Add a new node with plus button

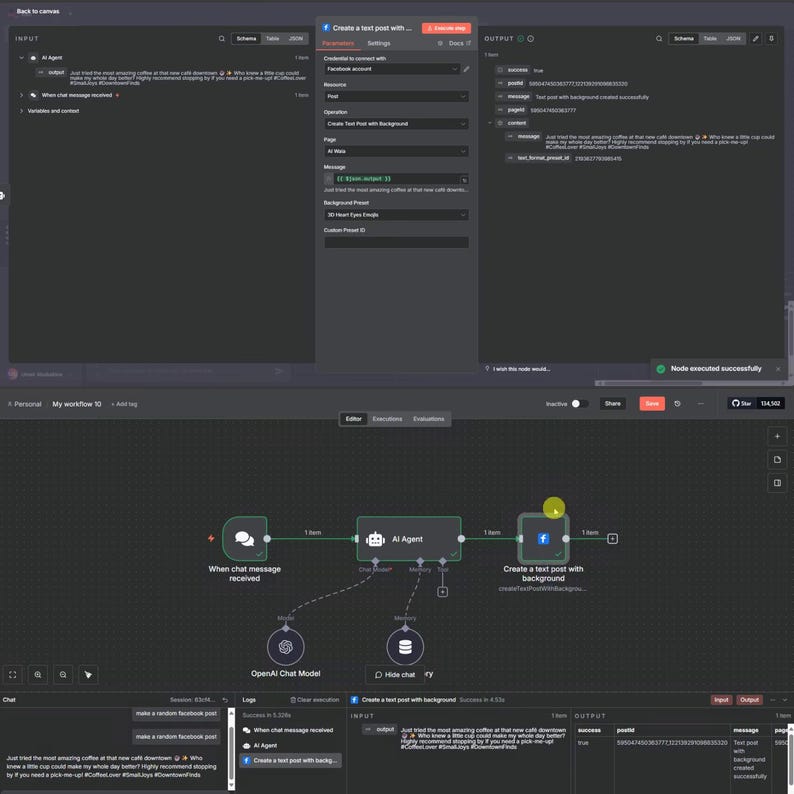777,436
